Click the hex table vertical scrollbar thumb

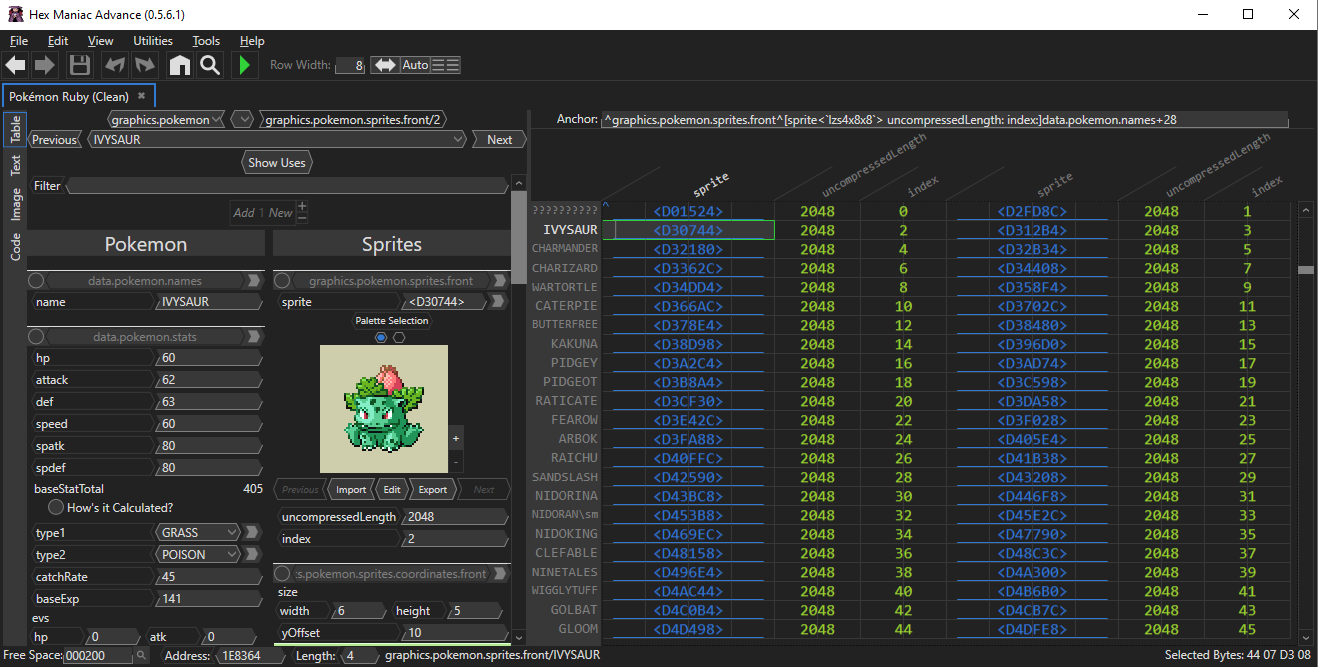[x=1305, y=269]
